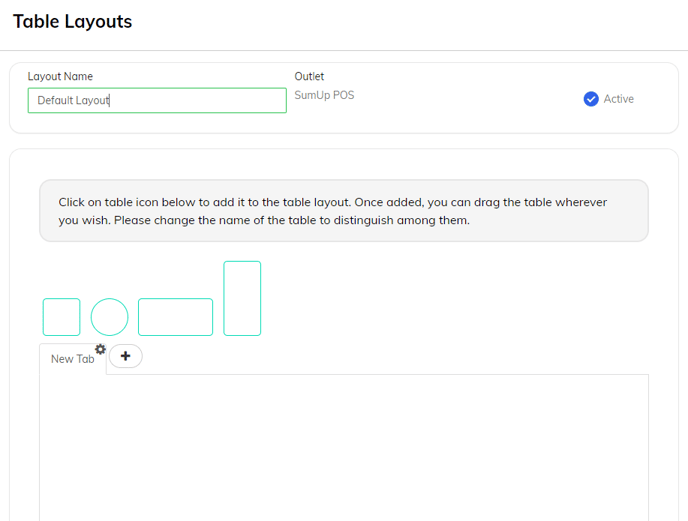Click the Layout Name field label
The width and height of the screenshot is (688, 521).
60,76
